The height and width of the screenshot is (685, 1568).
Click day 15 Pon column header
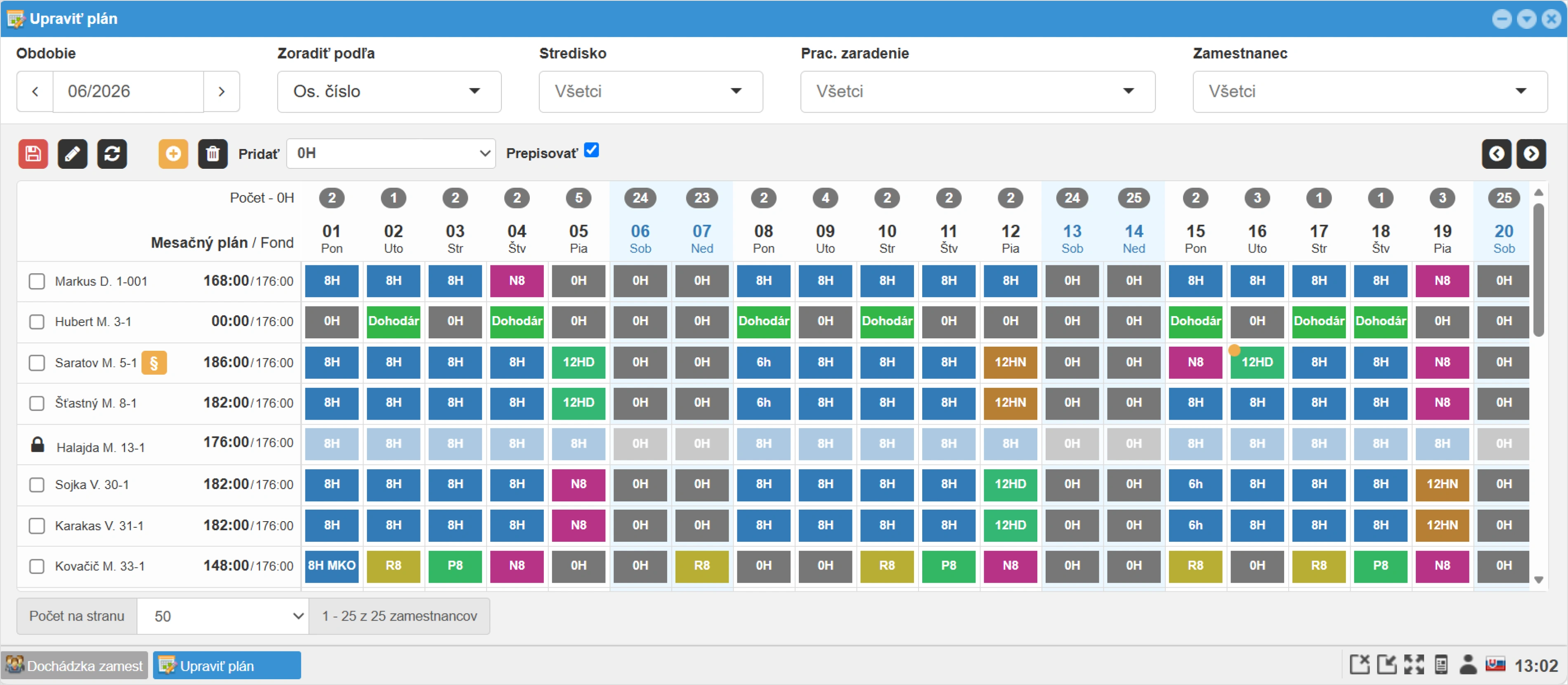1195,238
